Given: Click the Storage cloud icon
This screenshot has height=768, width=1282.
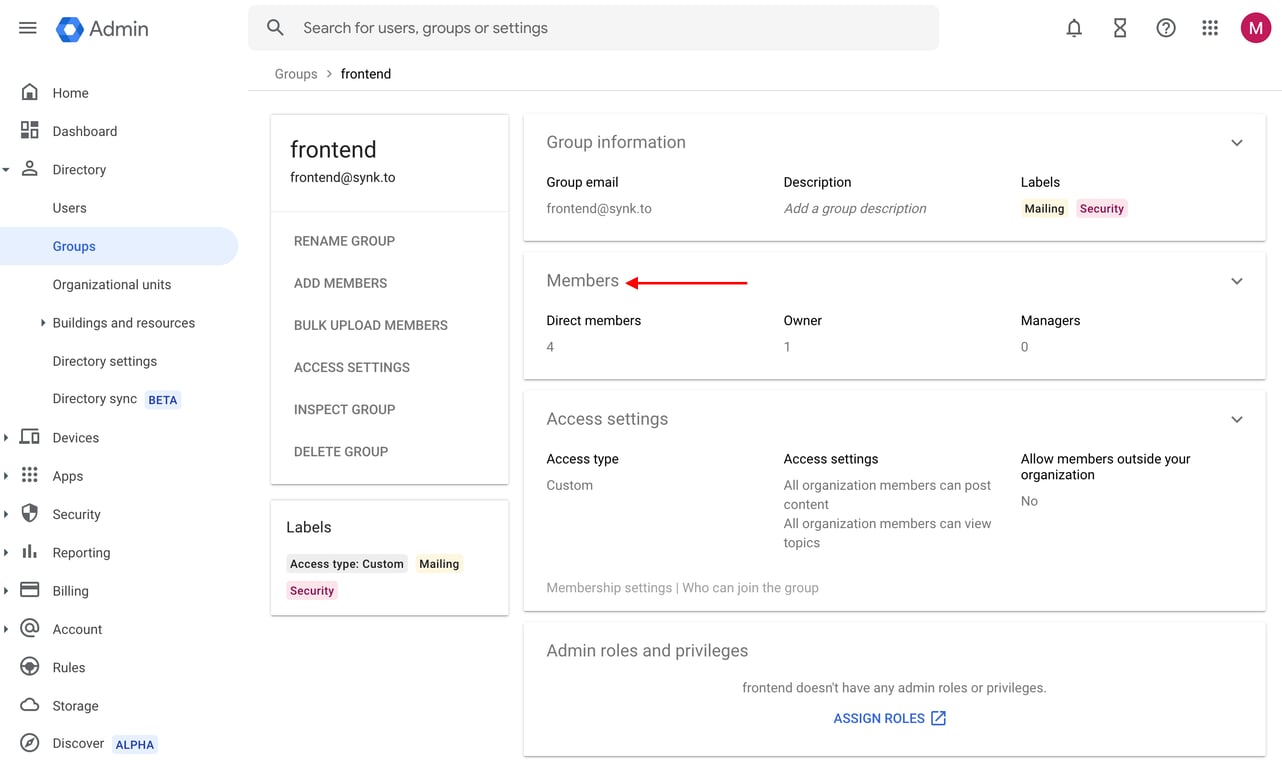Looking at the screenshot, I should coord(30,706).
